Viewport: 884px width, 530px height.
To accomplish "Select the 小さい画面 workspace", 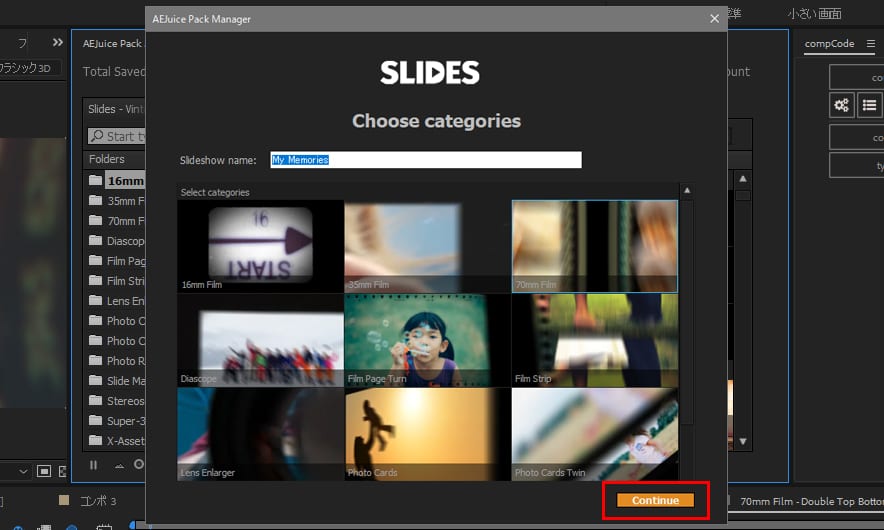I will pyautogui.click(x=815, y=14).
